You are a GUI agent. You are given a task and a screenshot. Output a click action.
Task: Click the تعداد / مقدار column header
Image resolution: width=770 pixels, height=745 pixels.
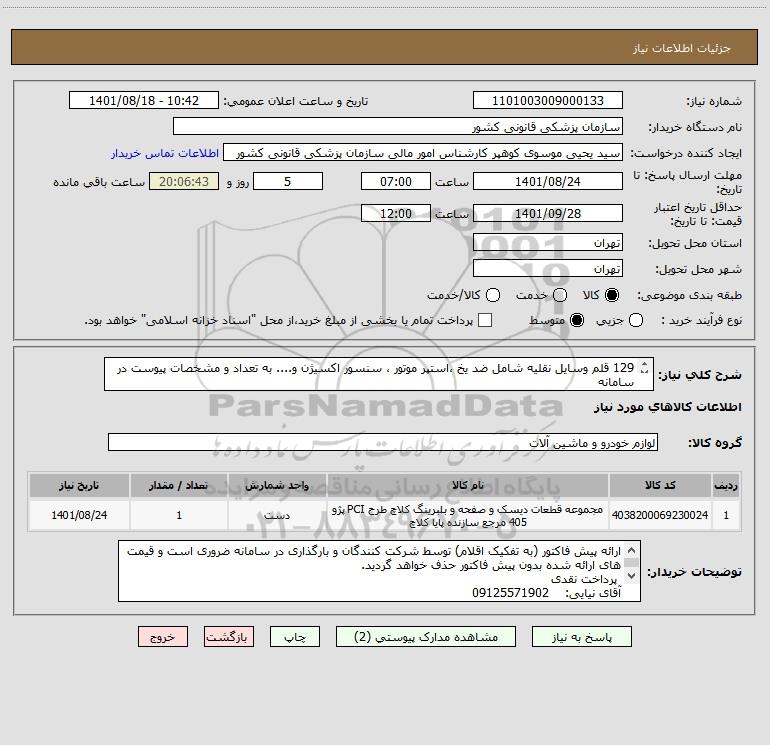pos(179,486)
